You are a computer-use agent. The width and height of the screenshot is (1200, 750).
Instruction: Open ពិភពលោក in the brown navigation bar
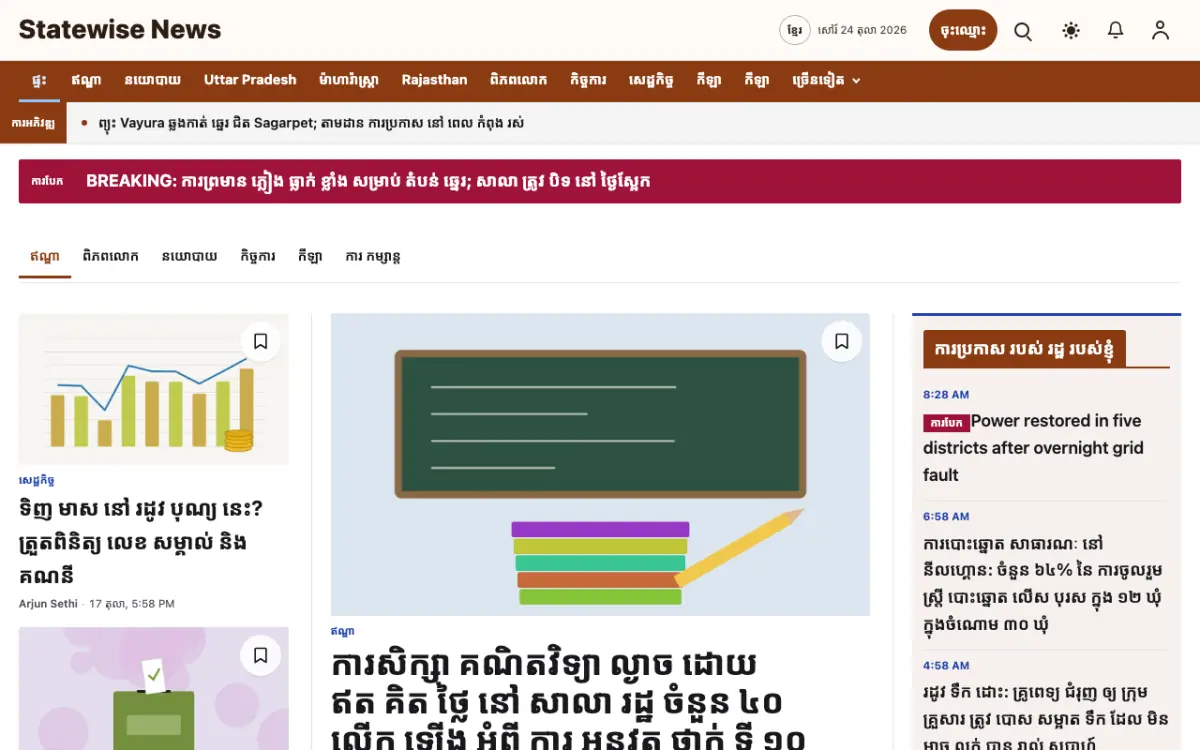518,80
